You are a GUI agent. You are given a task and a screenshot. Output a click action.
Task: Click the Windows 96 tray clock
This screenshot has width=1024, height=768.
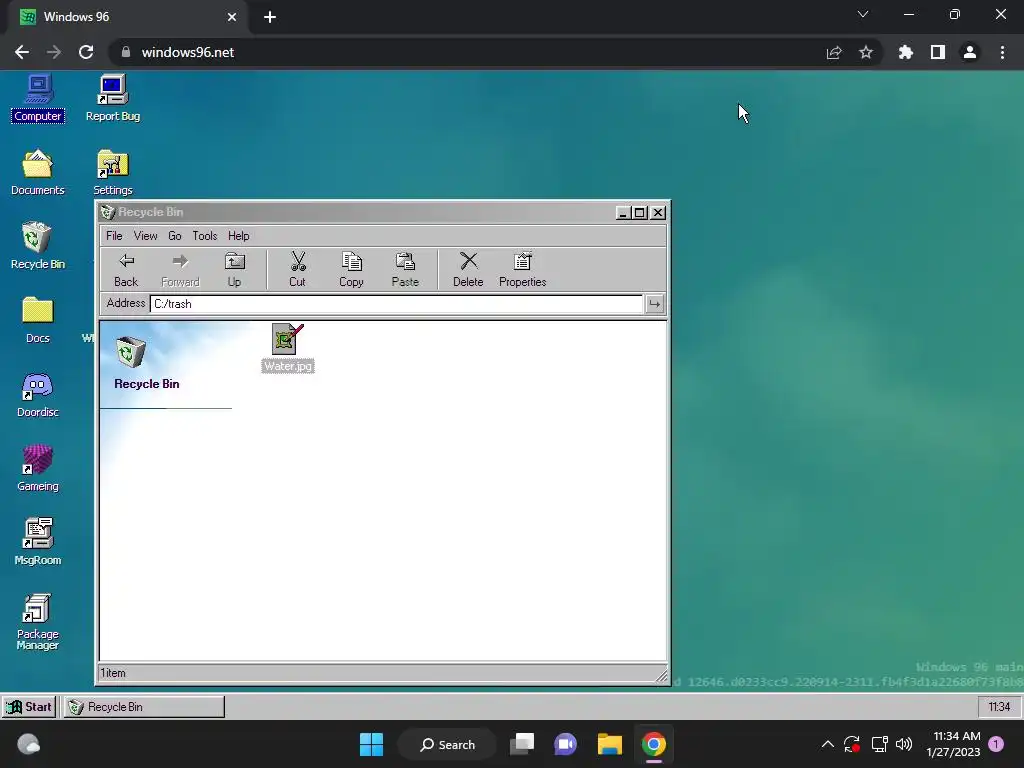click(x=999, y=707)
